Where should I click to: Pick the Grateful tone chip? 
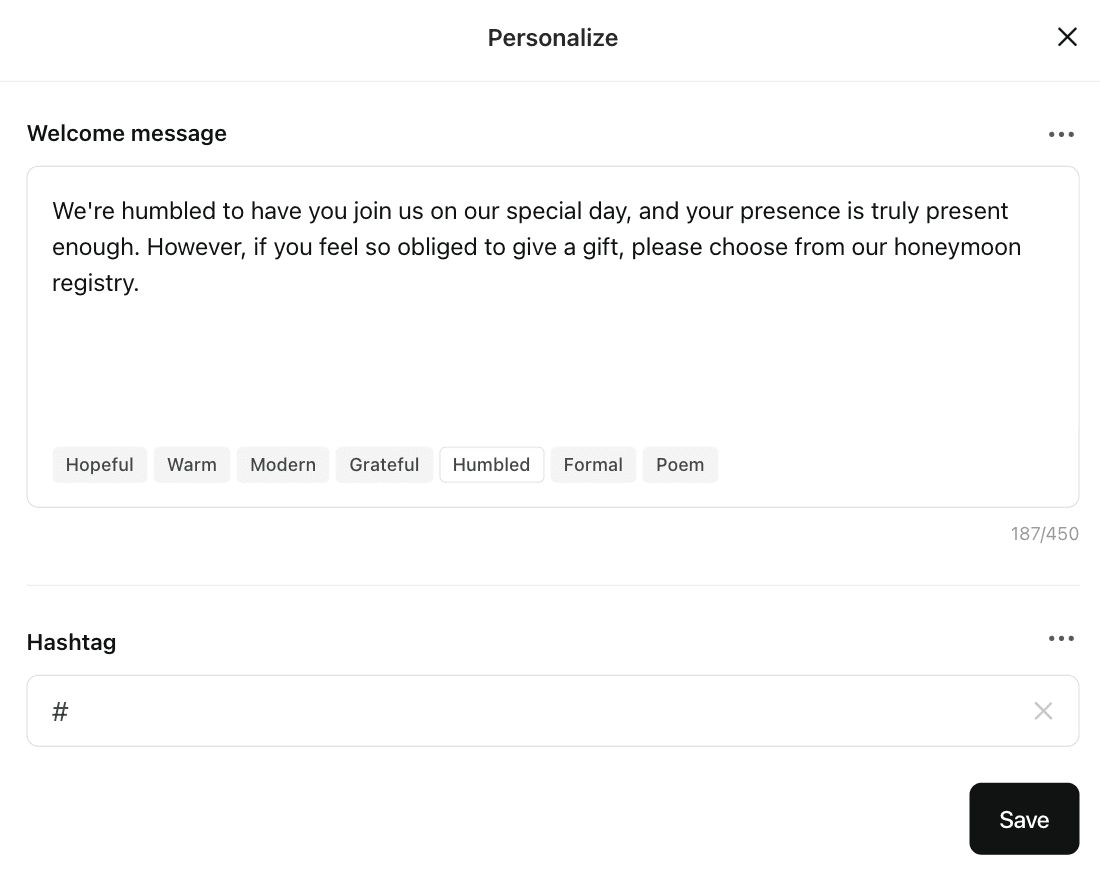(384, 465)
